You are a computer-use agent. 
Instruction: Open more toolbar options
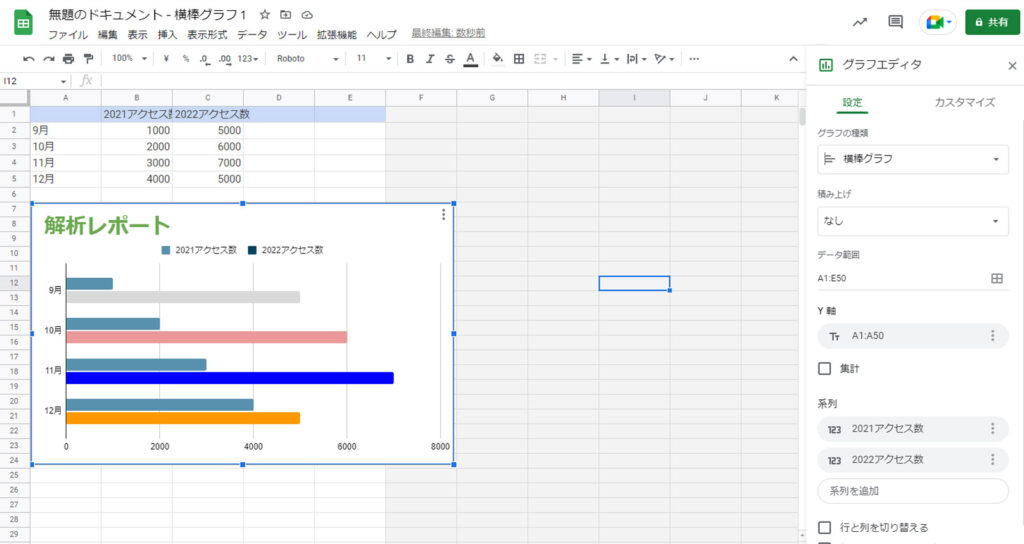(694, 59)
